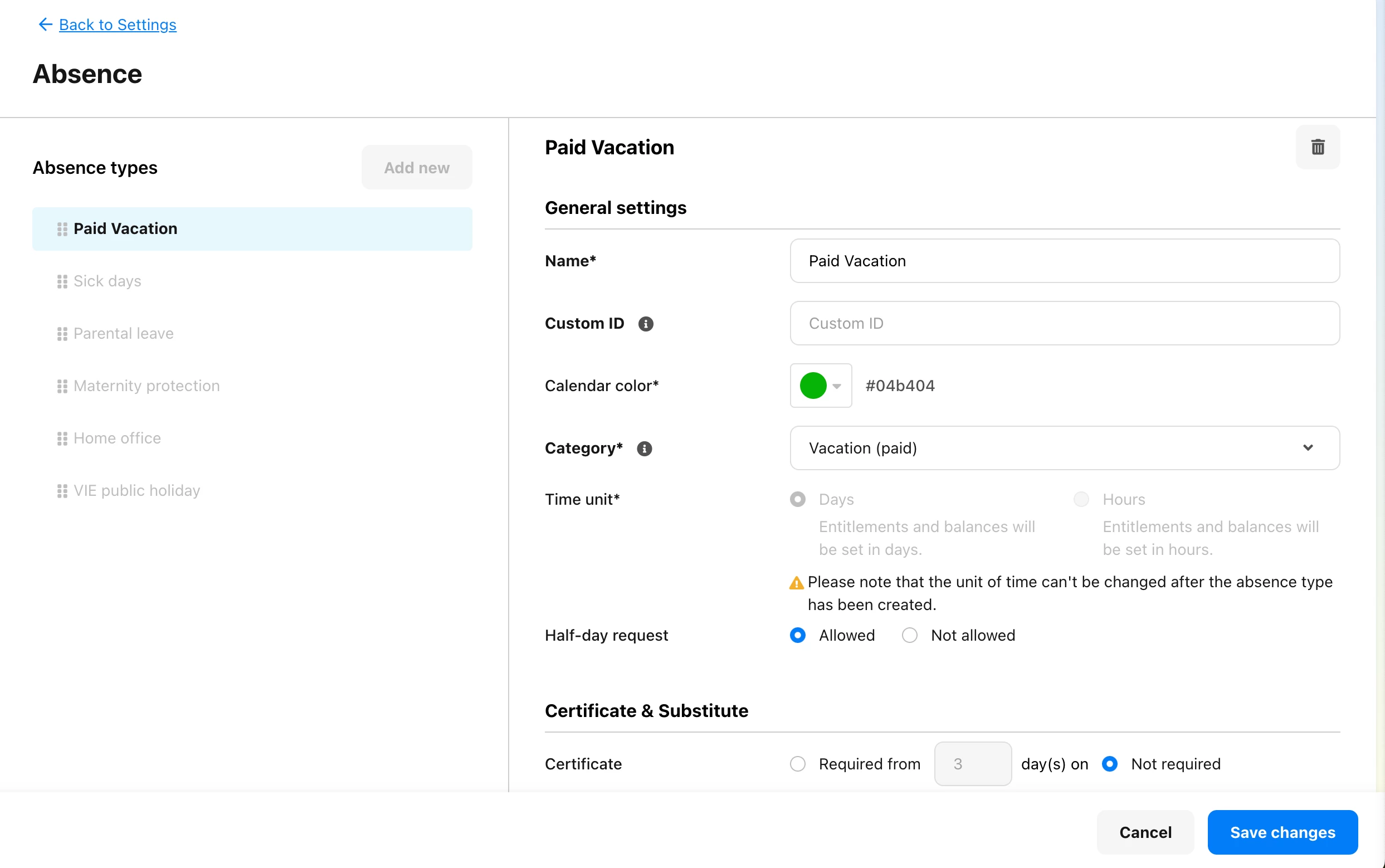Open VIE public holiday absence type
This screenshot has width=1385, height=868.
pyautogui.click(x=136, y=491)
